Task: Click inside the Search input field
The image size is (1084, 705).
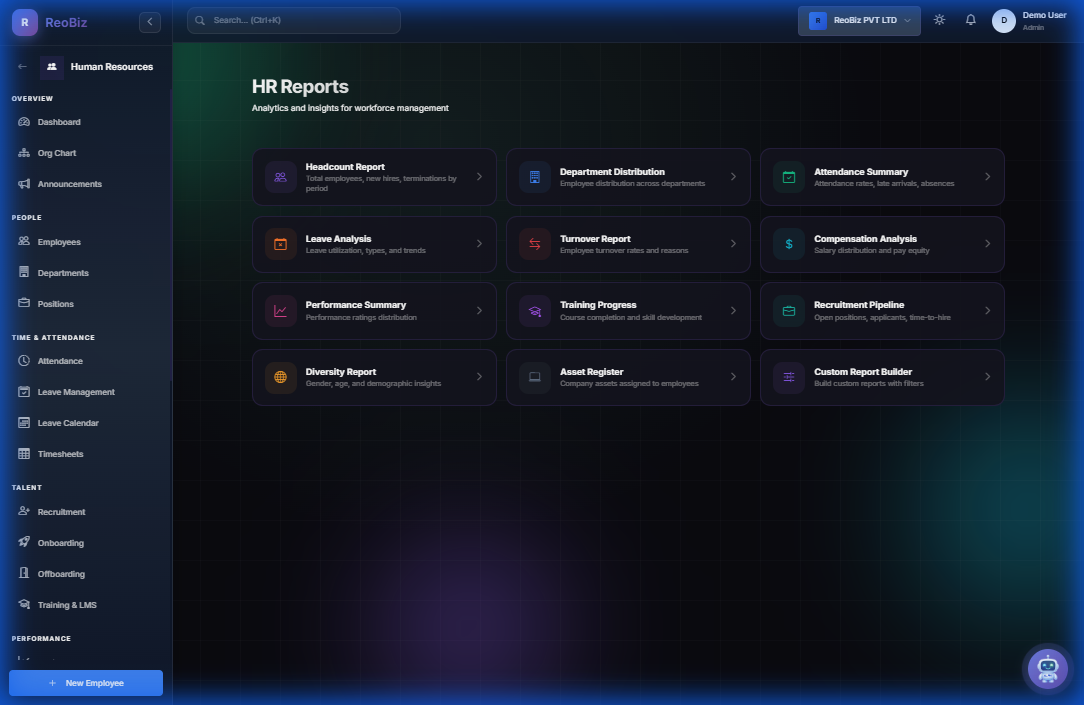Action: (293, 20)
